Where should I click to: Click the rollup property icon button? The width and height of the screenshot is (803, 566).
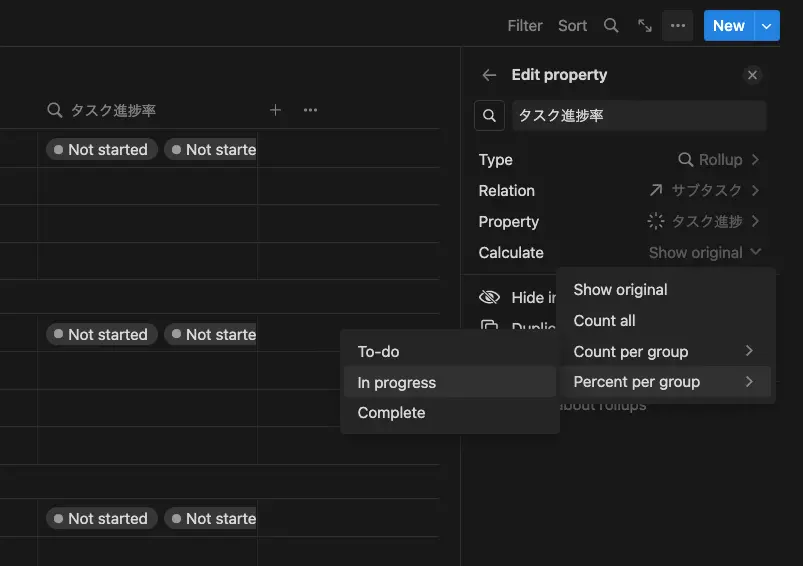pyautogui.click(x=489, y=116)
